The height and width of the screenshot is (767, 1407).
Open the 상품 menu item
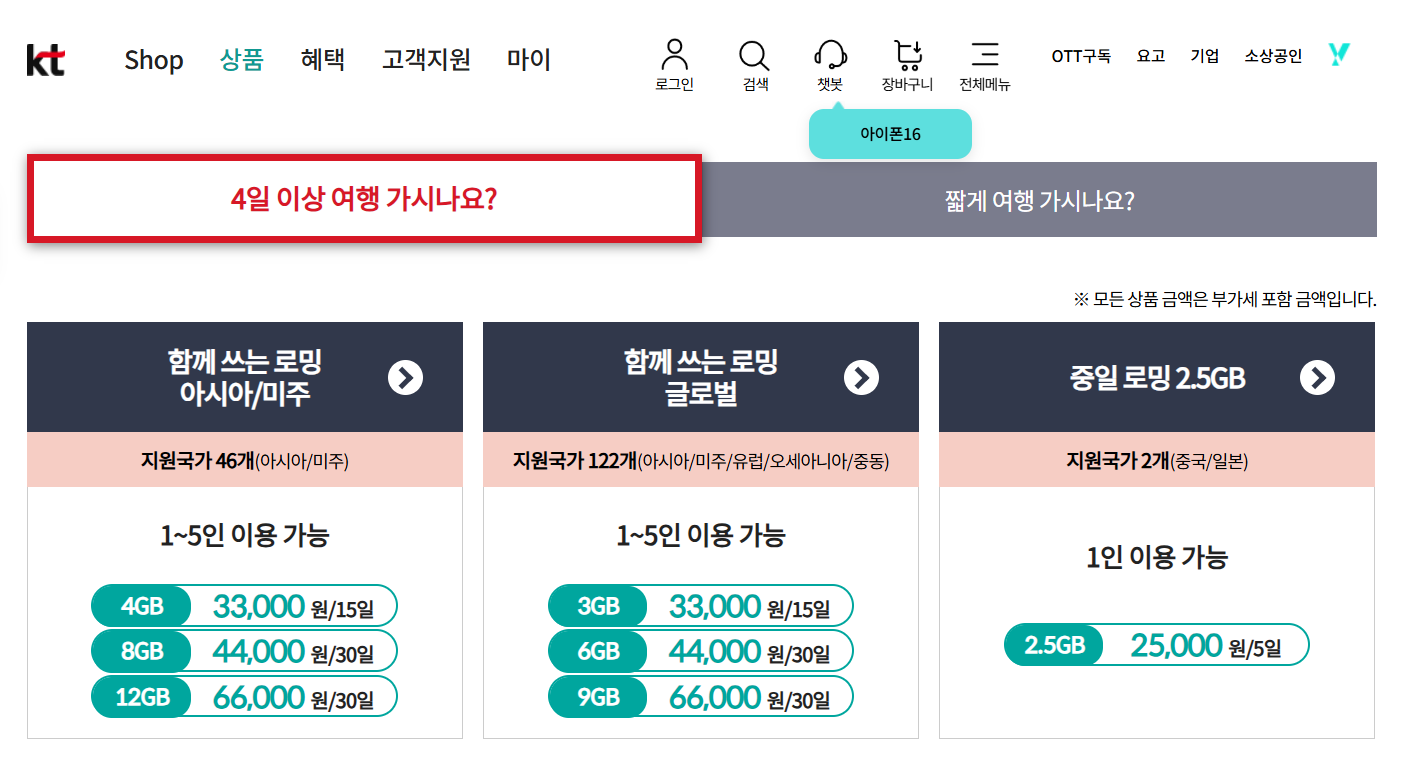pyautogui.click(x=242, y=60)
